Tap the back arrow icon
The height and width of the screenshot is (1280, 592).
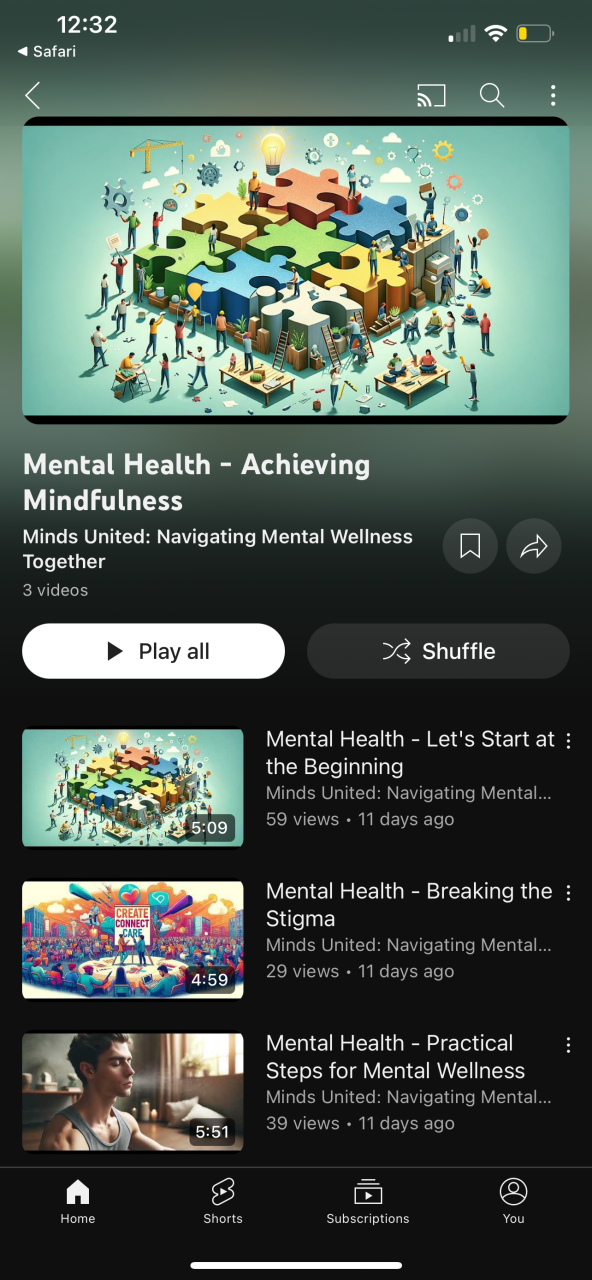(x=32, y=96)
